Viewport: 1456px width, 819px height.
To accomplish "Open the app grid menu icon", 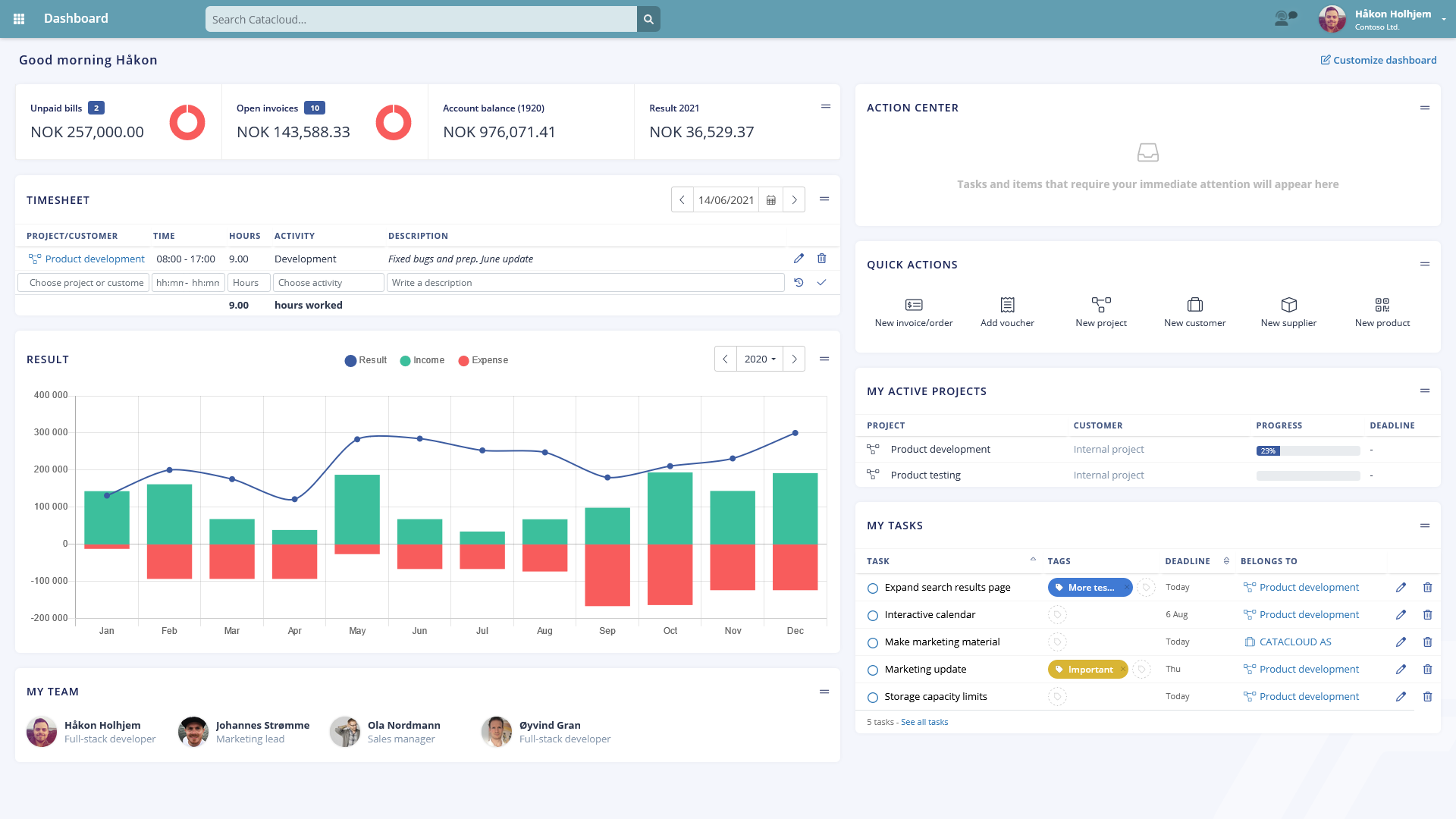I will [19, 19].
